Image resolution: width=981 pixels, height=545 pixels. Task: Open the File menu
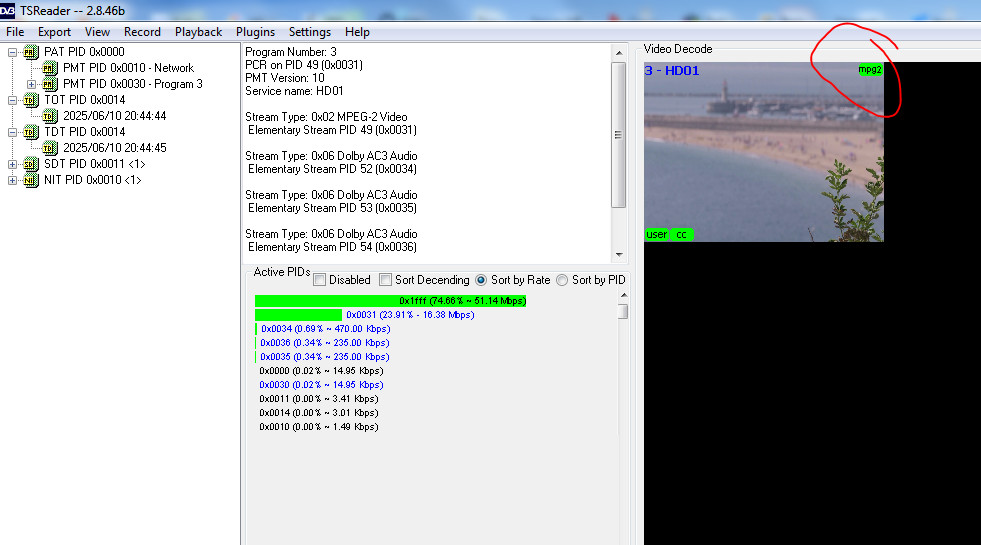[x=15, y=32]
